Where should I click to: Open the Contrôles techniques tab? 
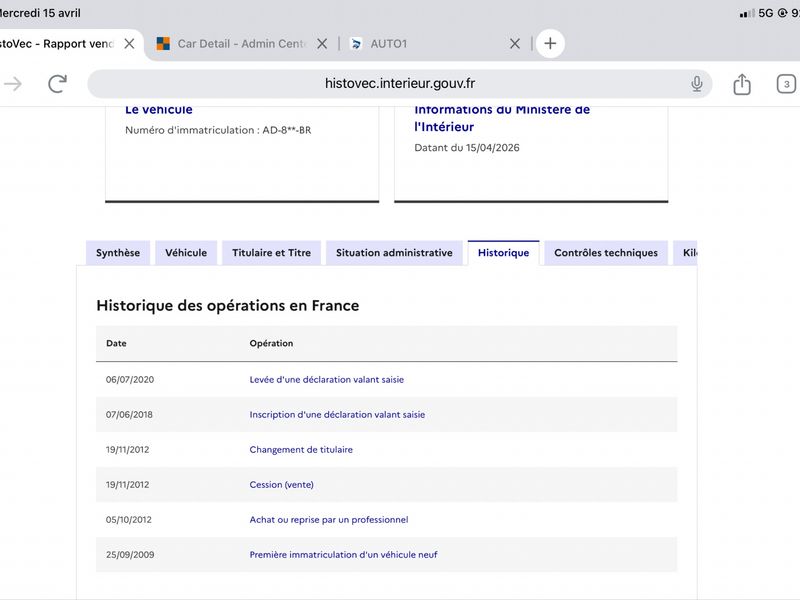click(606, 253)
